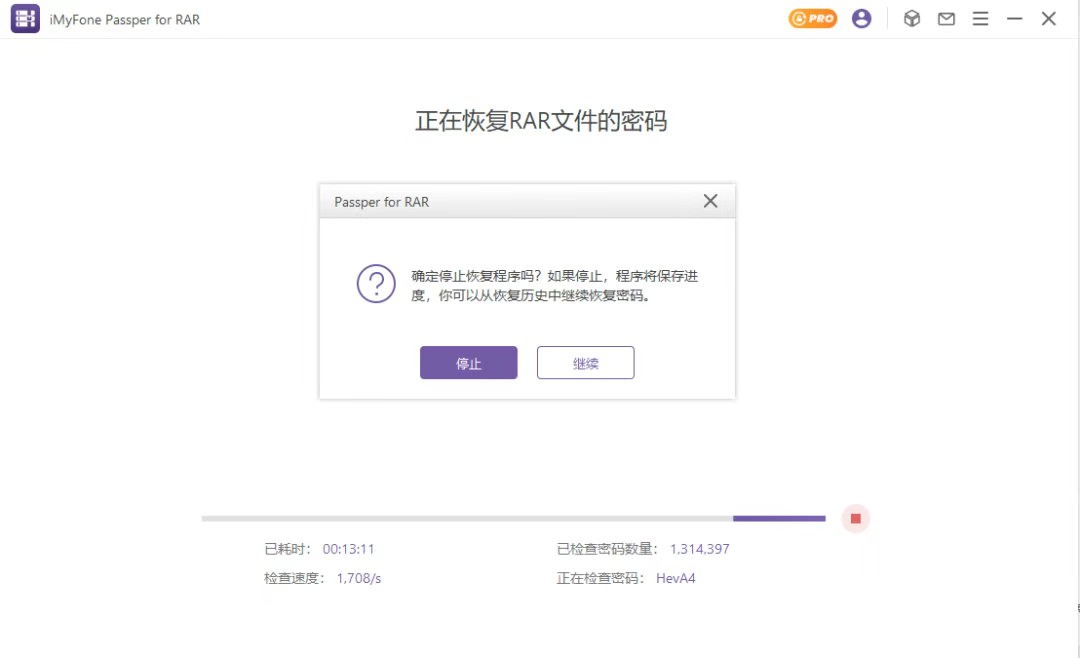Open the user account icon
Viewport: 1080px width, 658px height.
[861, 18]
